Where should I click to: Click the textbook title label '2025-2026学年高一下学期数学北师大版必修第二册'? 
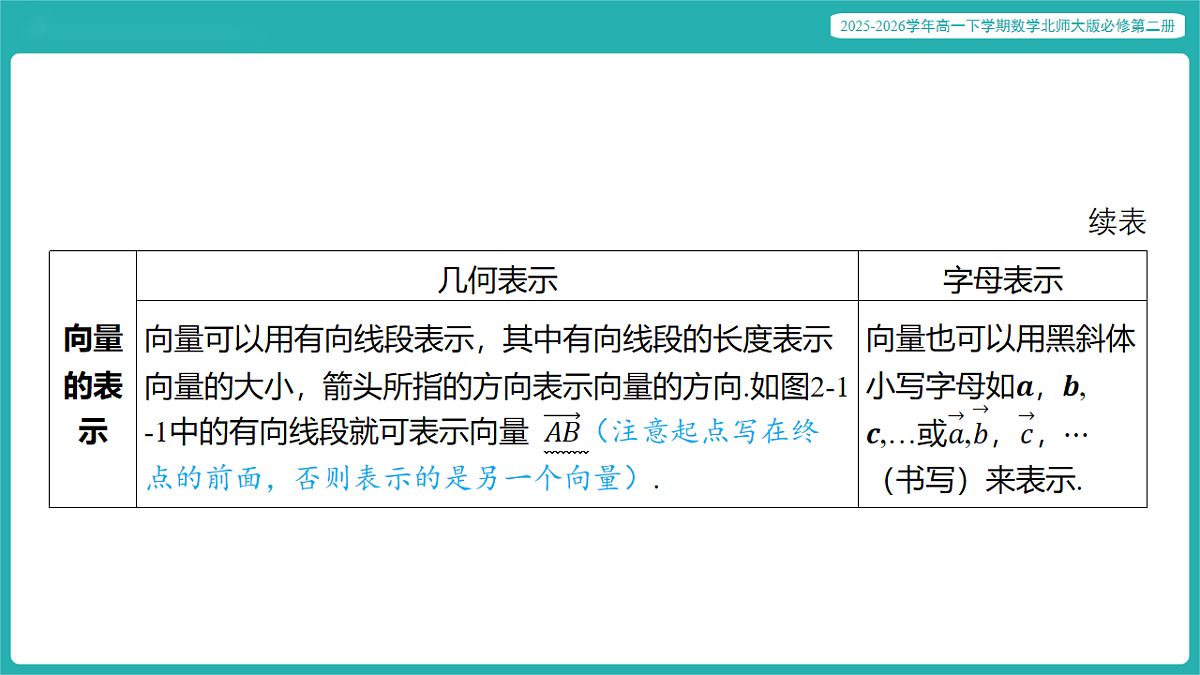click(1007, 28)
